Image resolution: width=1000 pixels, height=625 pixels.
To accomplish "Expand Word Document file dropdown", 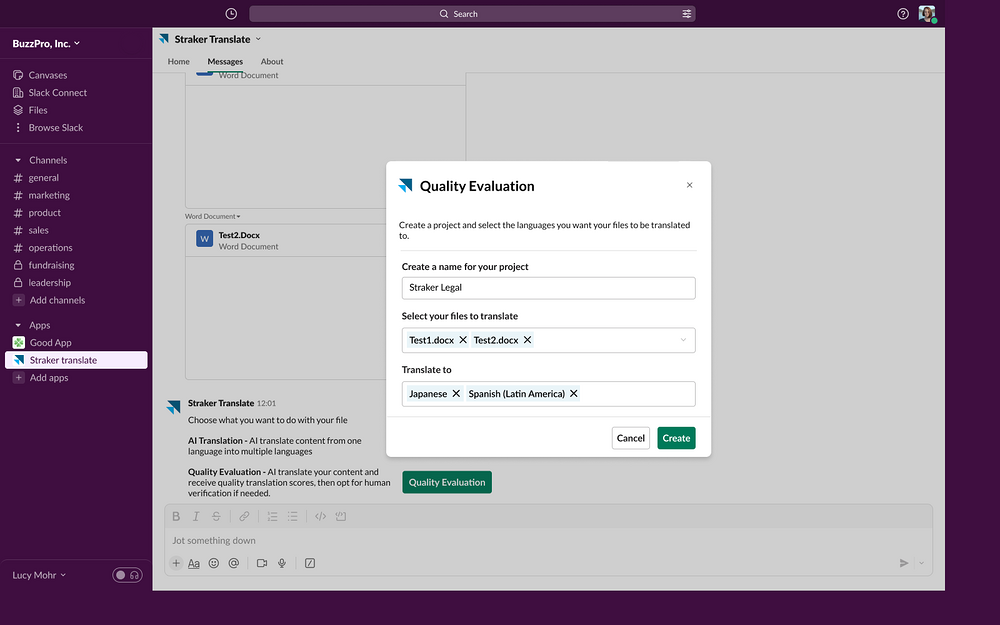I will pyautogui.click(x=213, y=216).
